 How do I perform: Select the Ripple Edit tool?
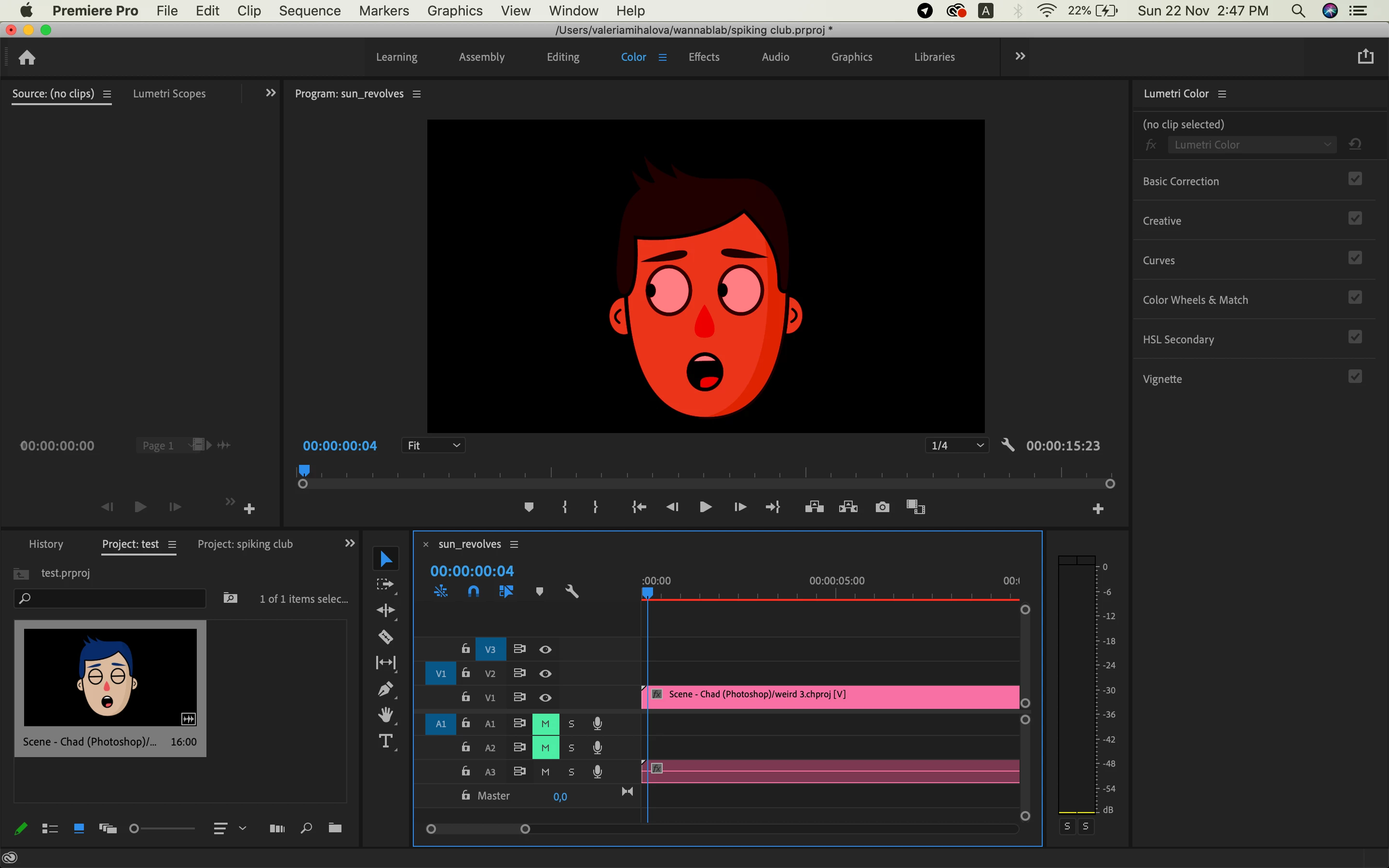[386, 610]
